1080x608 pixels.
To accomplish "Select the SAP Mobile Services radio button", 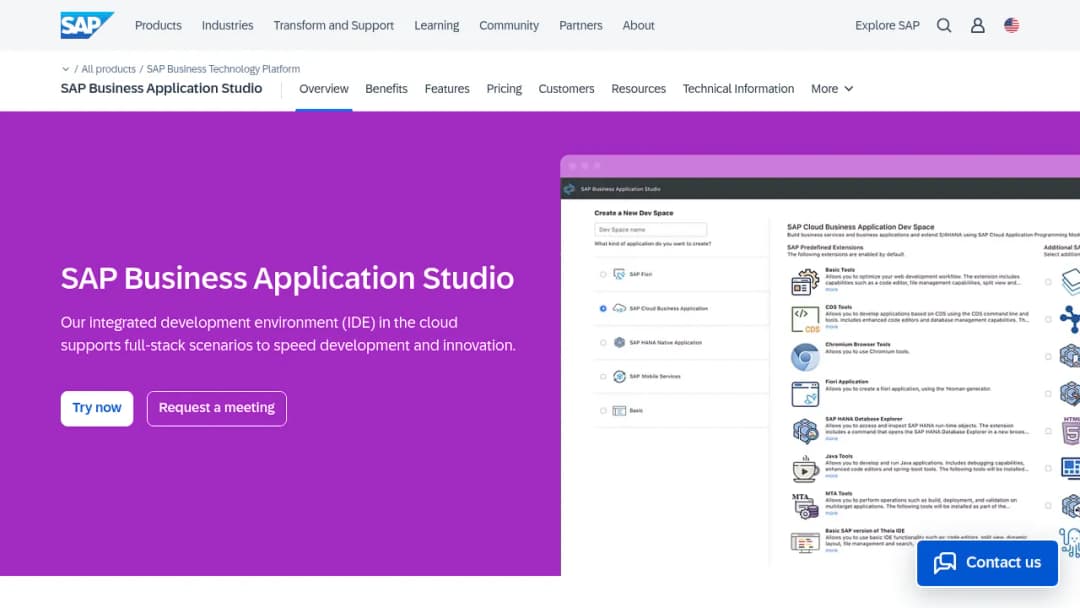I will point(603,377).
